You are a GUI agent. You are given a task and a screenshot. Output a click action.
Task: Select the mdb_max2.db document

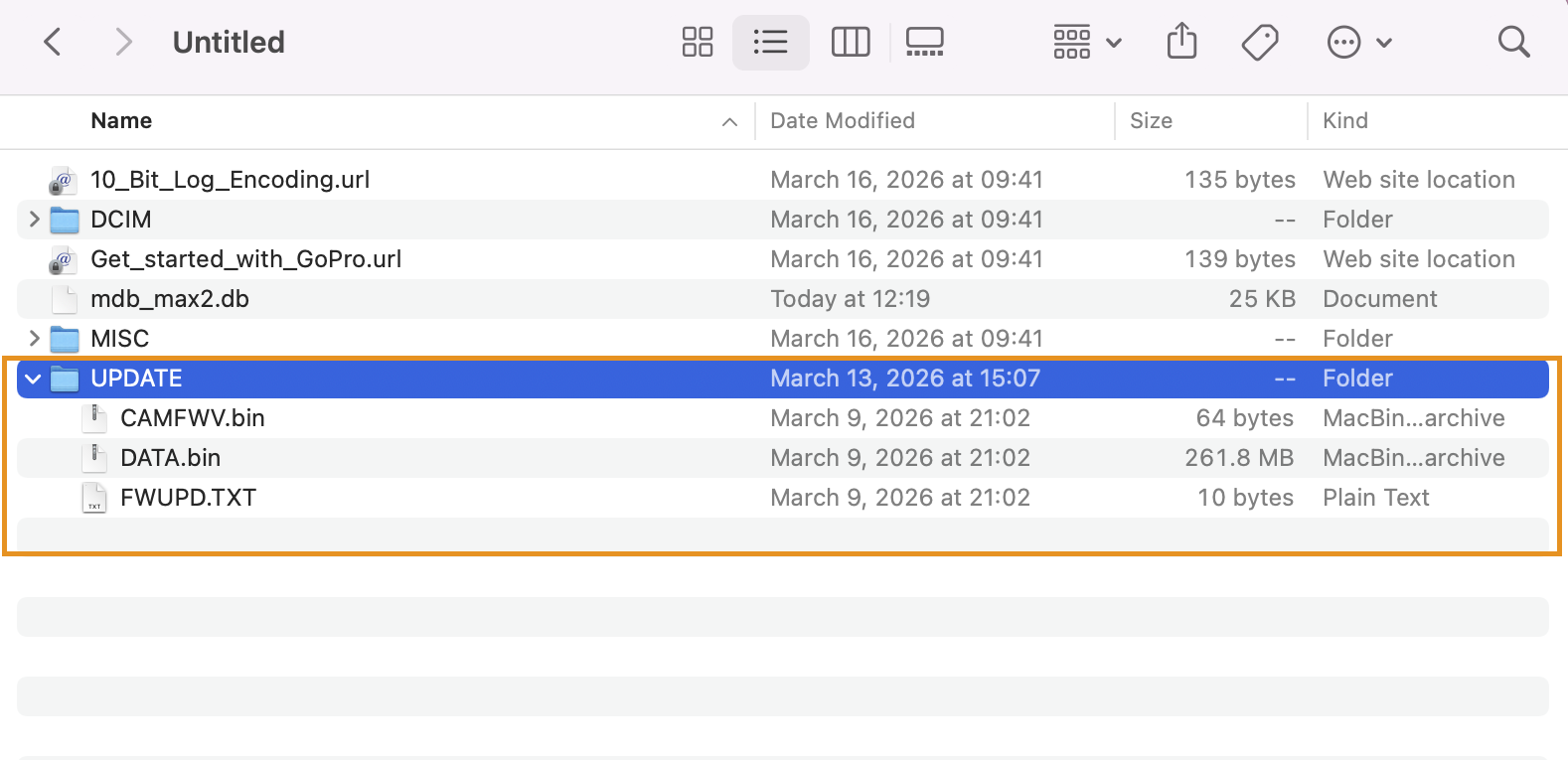pyautogui.click(x=169, y=299)
